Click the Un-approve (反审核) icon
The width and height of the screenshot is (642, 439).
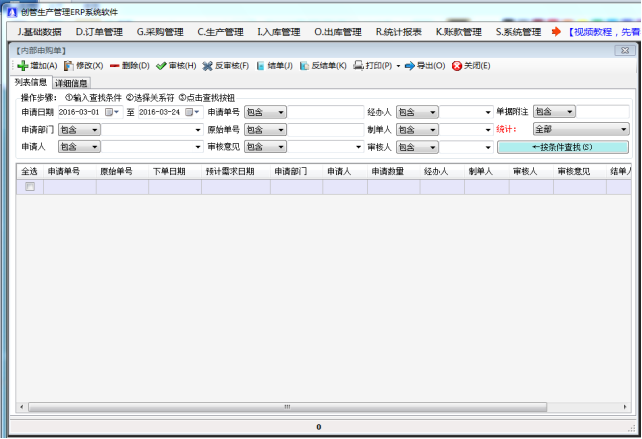pos(207,66)
